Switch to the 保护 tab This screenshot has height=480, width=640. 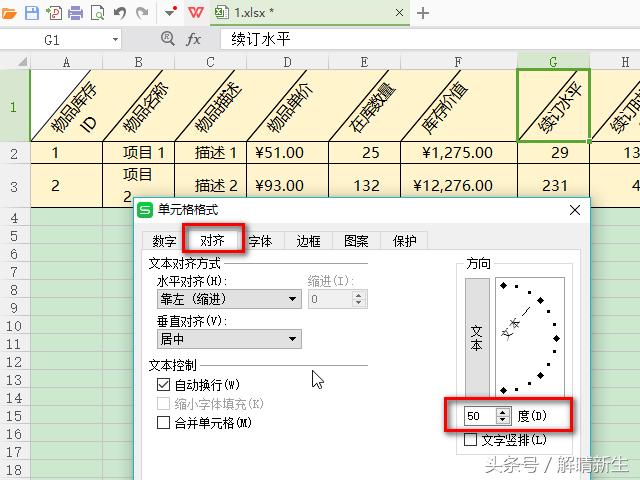[x=404, y=241]
